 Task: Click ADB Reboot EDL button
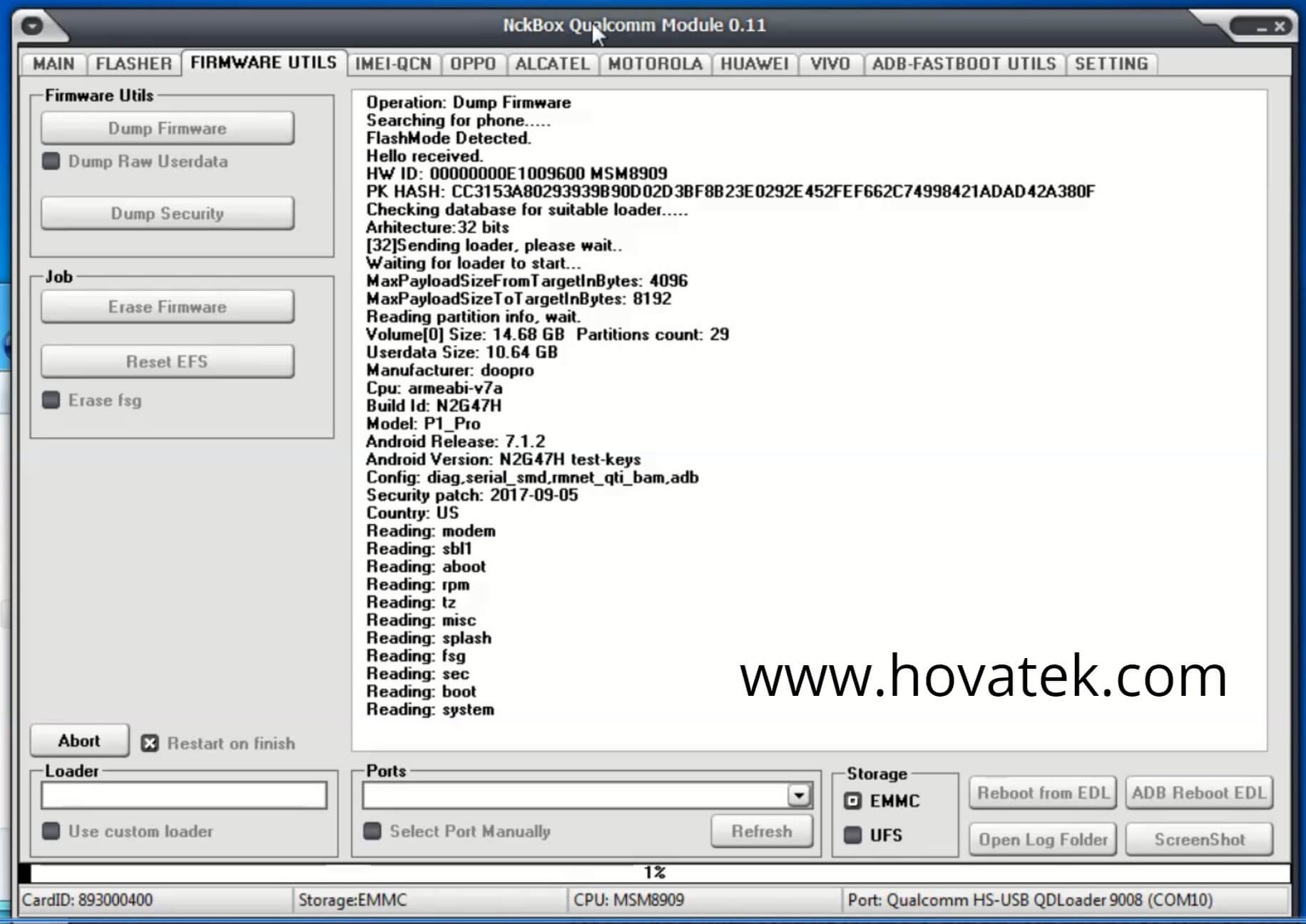1199,793
